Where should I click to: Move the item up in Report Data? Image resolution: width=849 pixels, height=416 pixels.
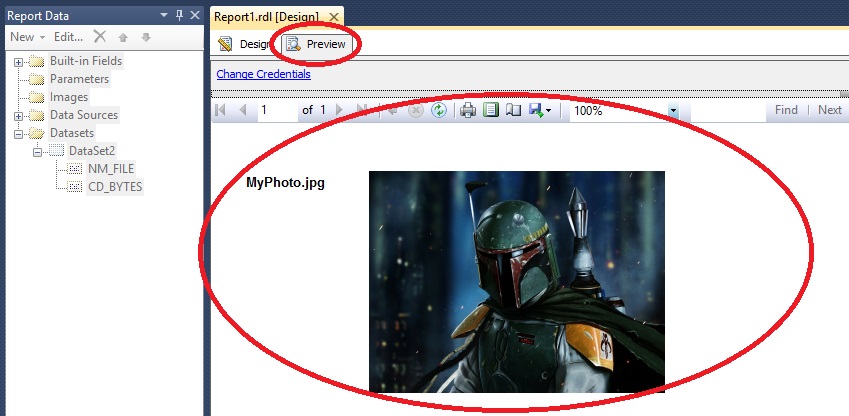123,37
